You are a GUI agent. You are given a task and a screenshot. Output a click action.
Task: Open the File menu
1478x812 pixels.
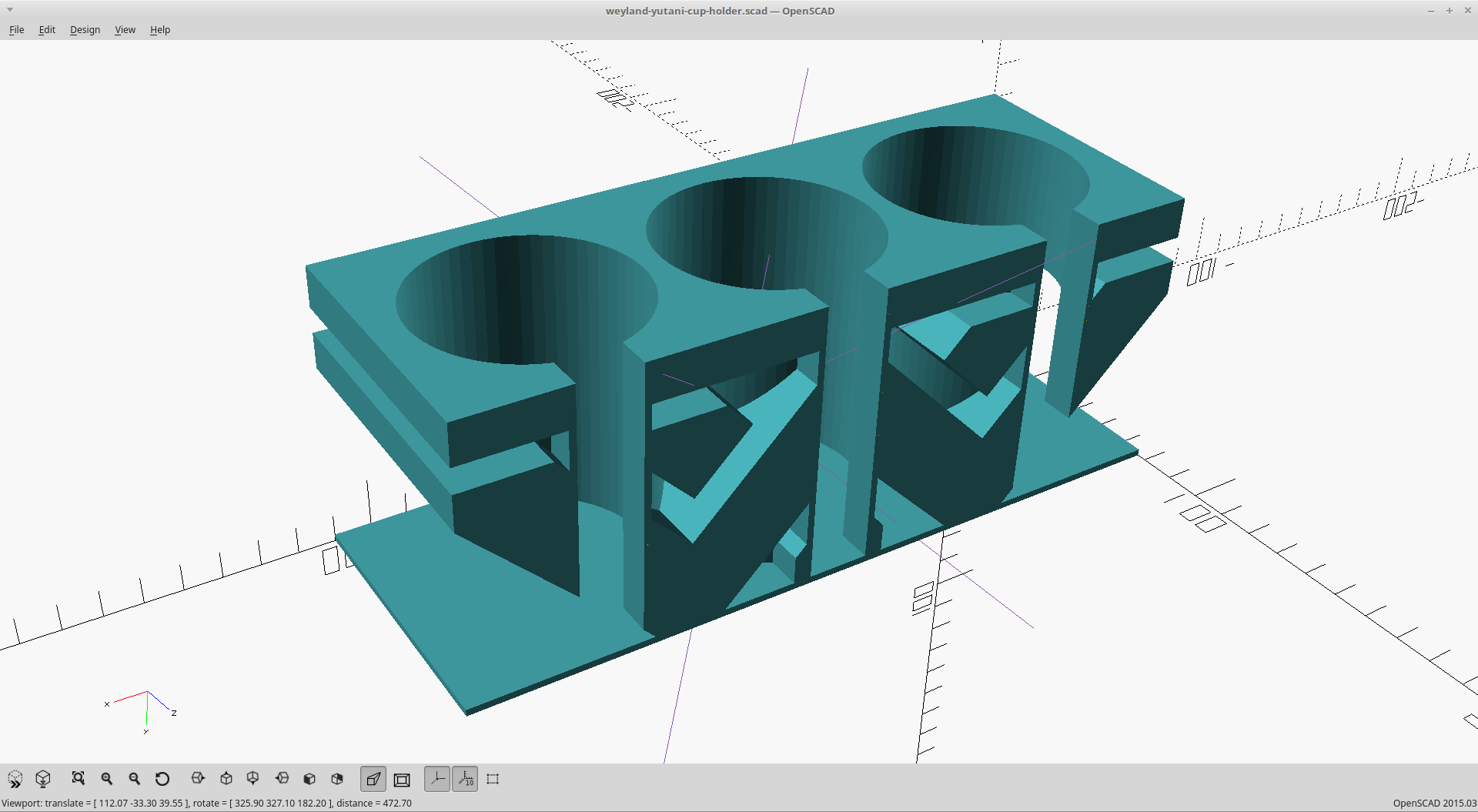(17, 29)
